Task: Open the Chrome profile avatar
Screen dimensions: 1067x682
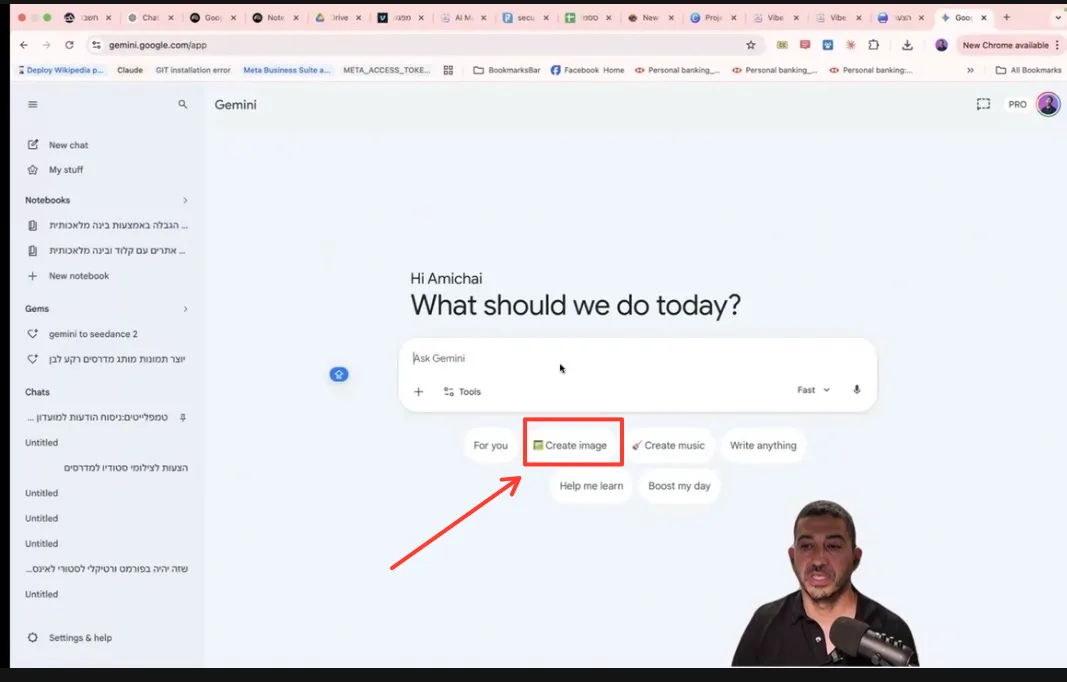Action: click(941, 45)
